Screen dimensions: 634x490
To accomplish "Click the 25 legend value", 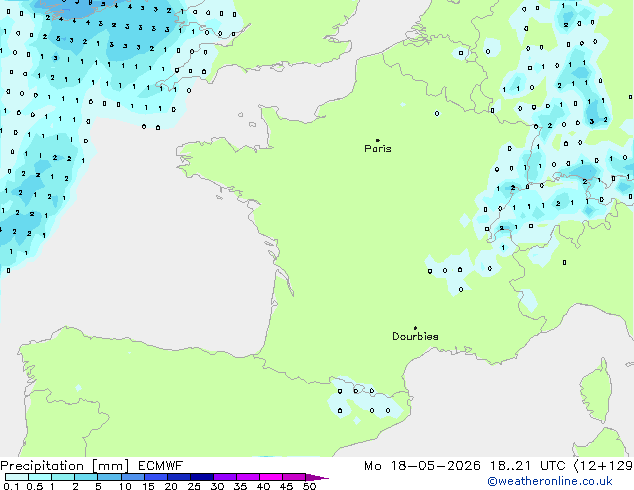I will [194, 486].
